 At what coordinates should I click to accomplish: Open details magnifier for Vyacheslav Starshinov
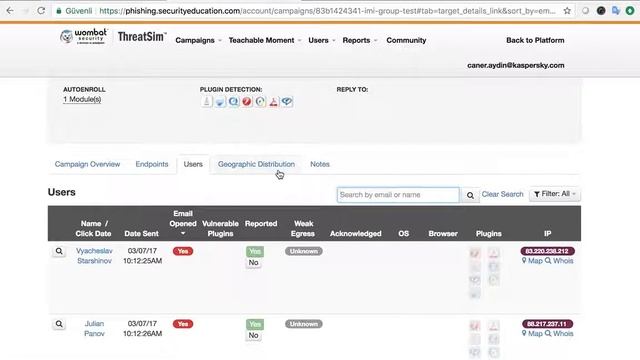click(59, 251)
